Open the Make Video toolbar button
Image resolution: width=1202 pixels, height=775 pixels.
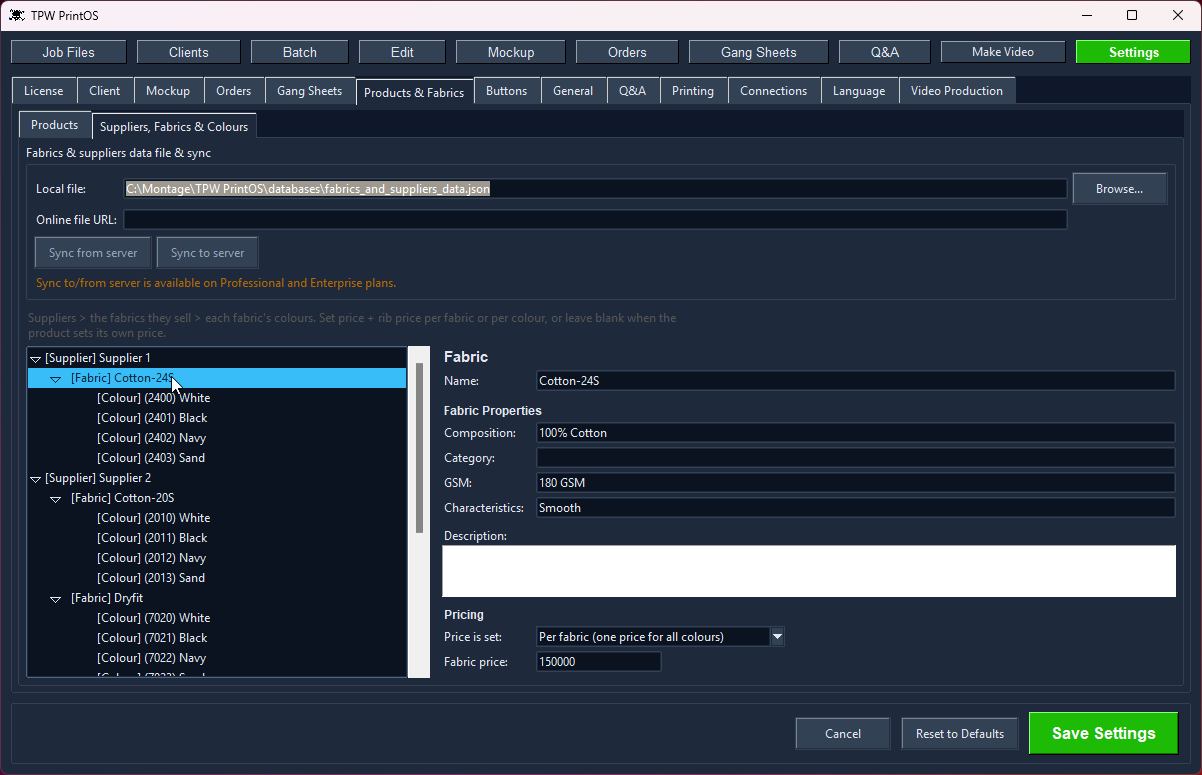[1003, 52]
